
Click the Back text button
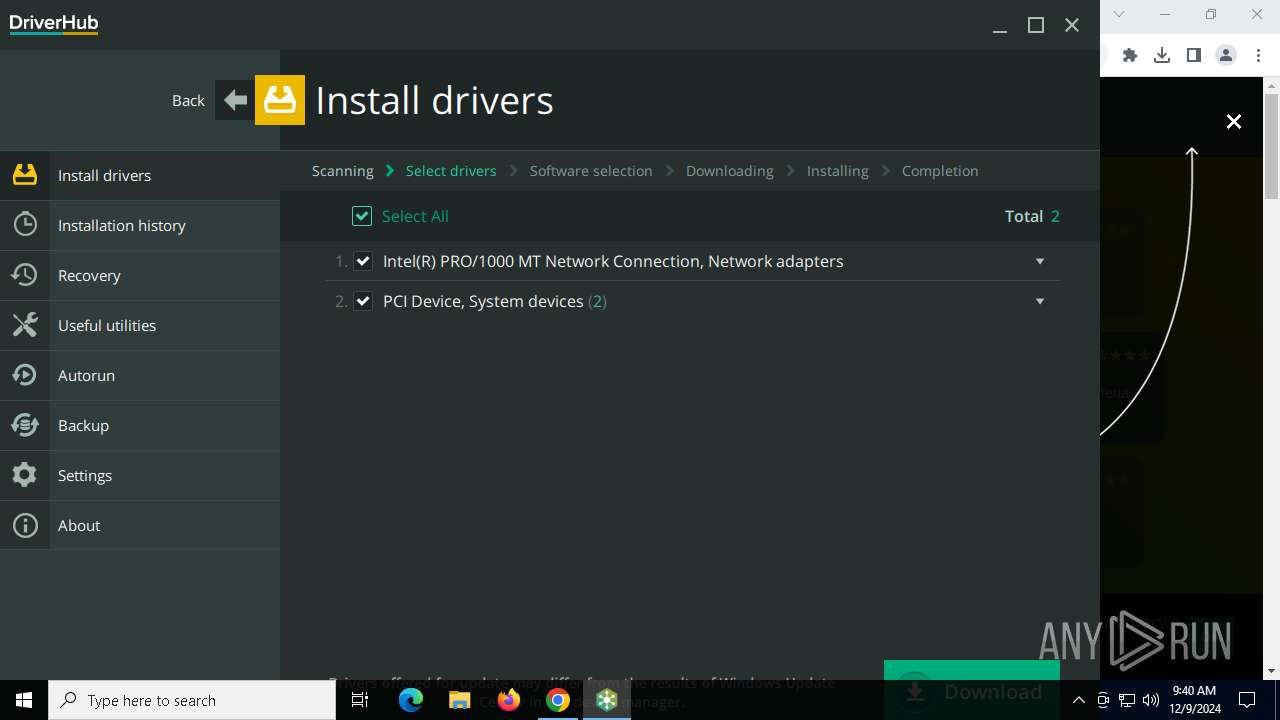[x=188, y=100]
